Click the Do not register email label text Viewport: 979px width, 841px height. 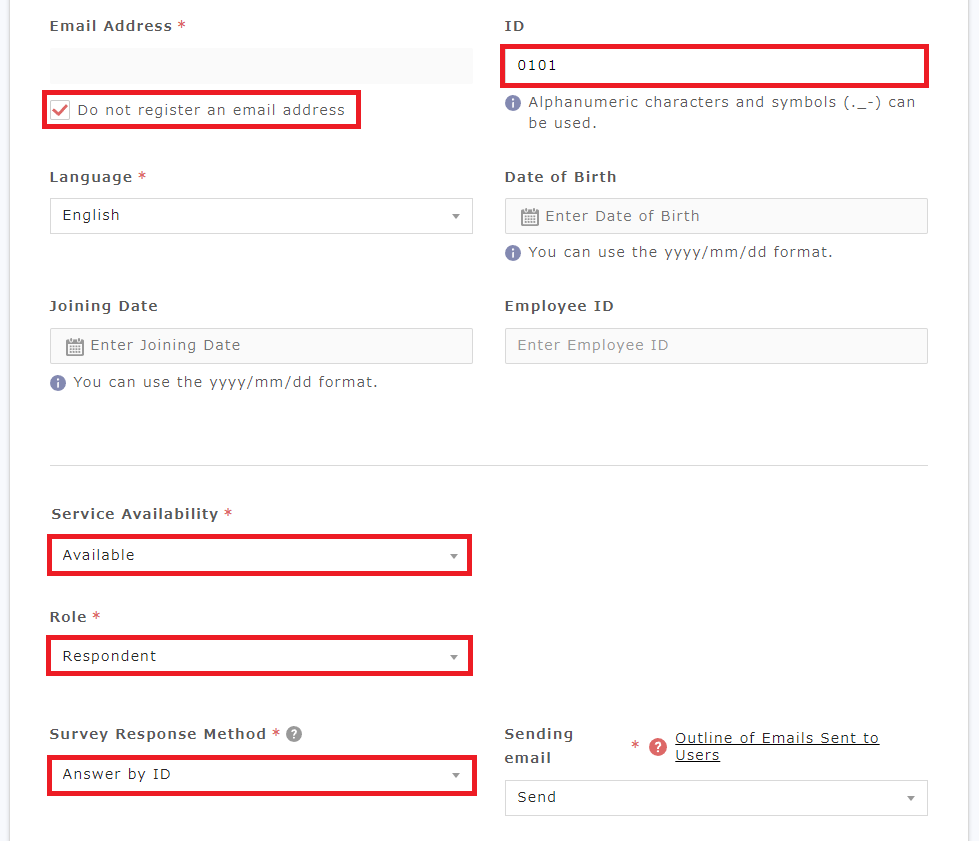tap(211, 110)
